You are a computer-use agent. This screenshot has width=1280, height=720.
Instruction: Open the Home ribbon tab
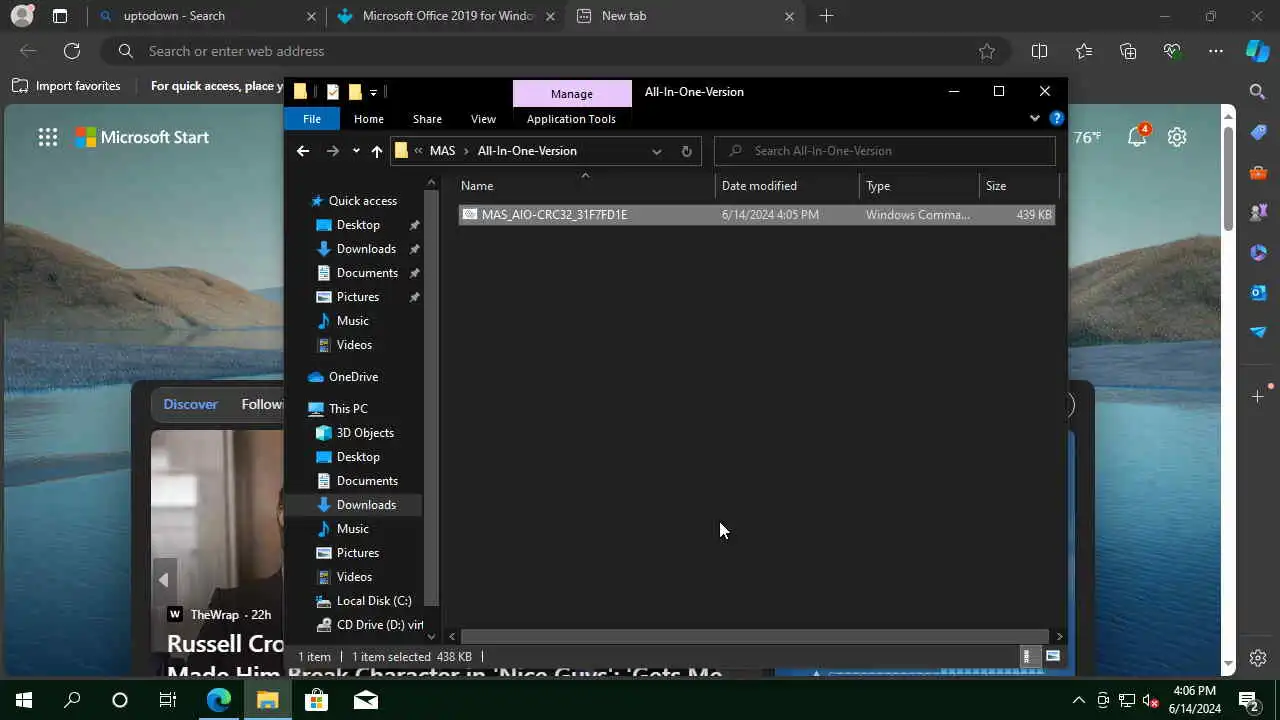pos(369,119)
